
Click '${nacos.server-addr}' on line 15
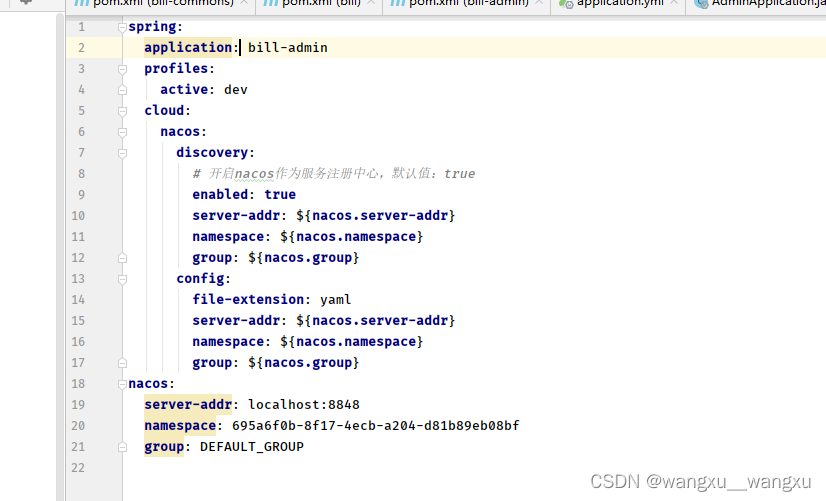(376, 320)
